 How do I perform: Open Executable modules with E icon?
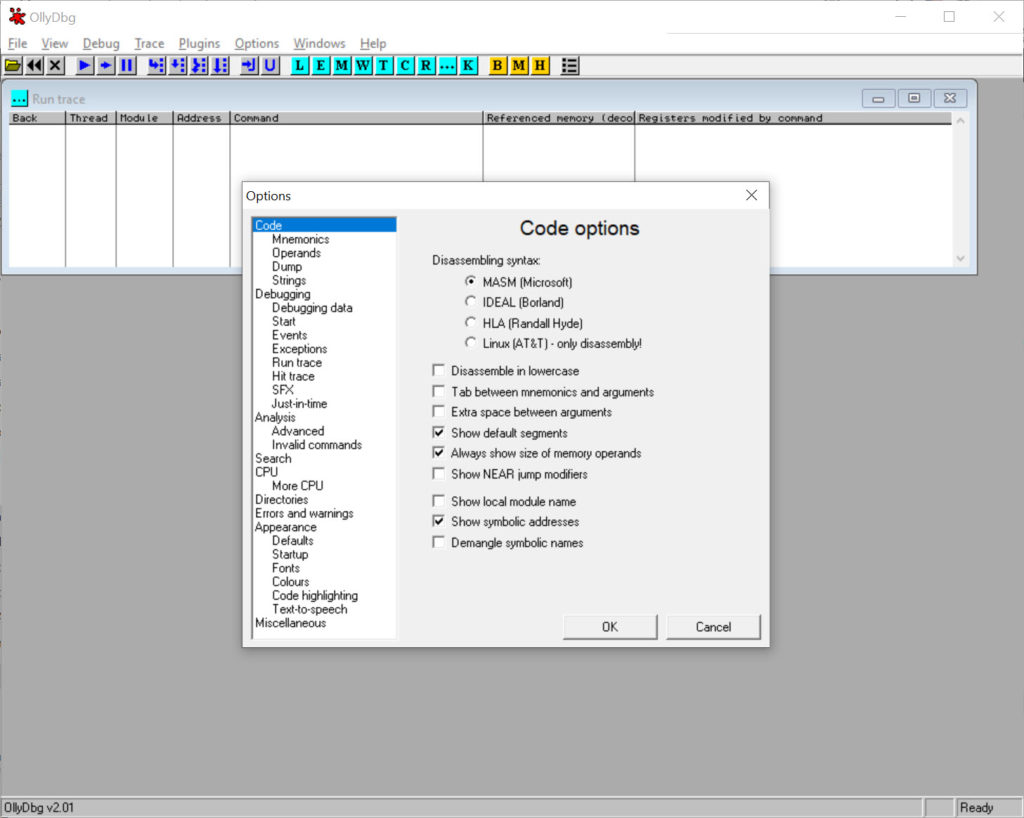click(321, 65)
